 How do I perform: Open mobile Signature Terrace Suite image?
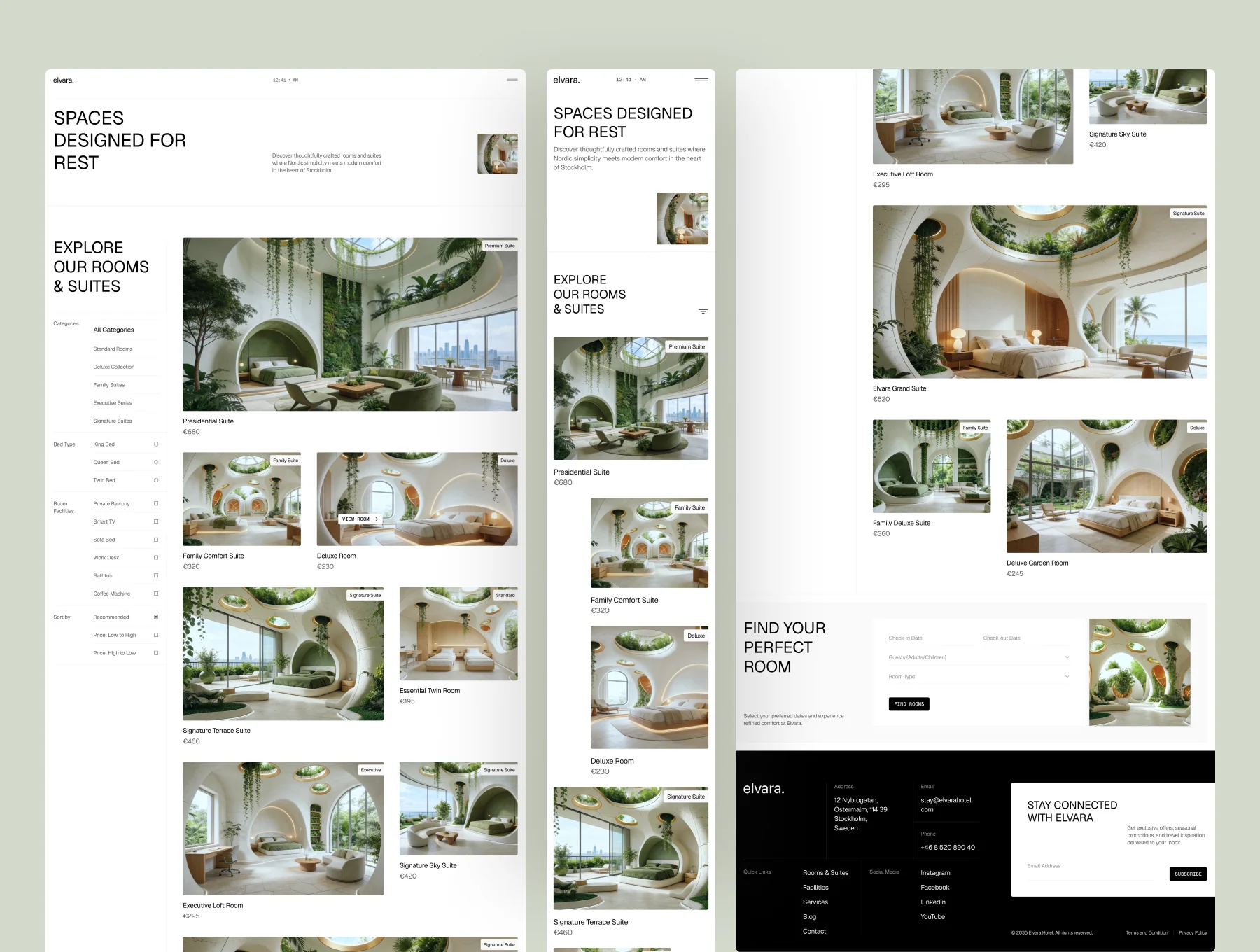click(631, 848)
